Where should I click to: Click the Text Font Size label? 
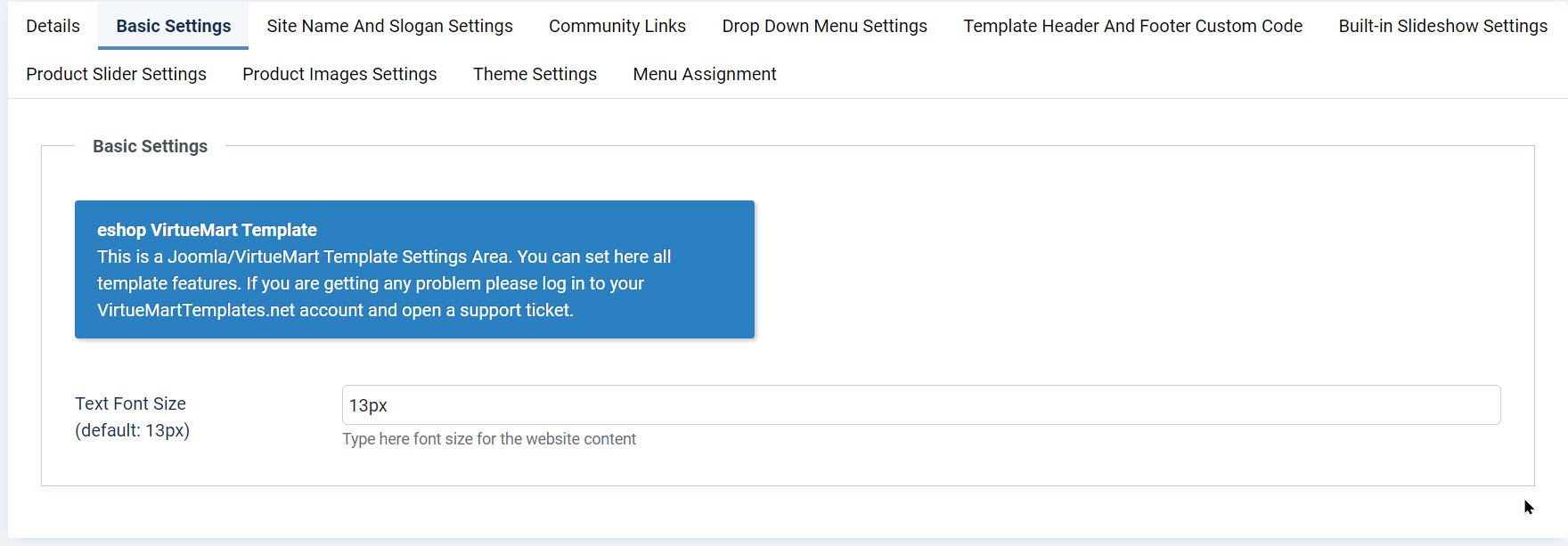click(131, 404)
